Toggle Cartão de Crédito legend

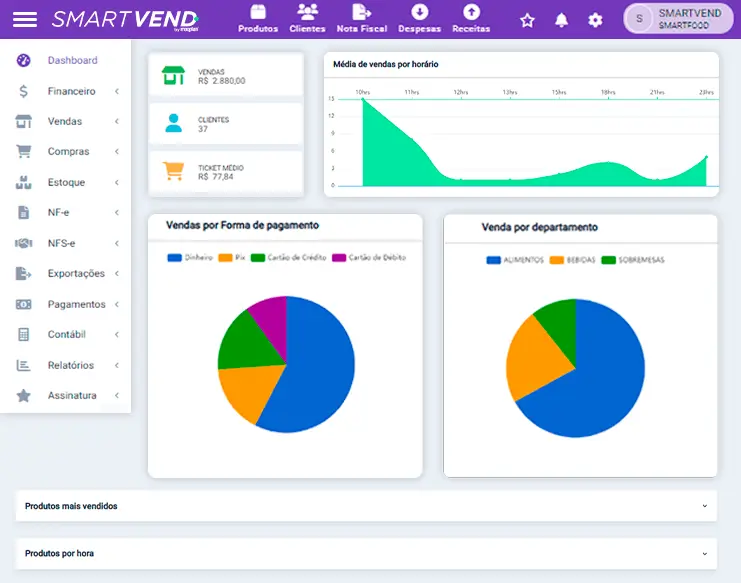289,257
